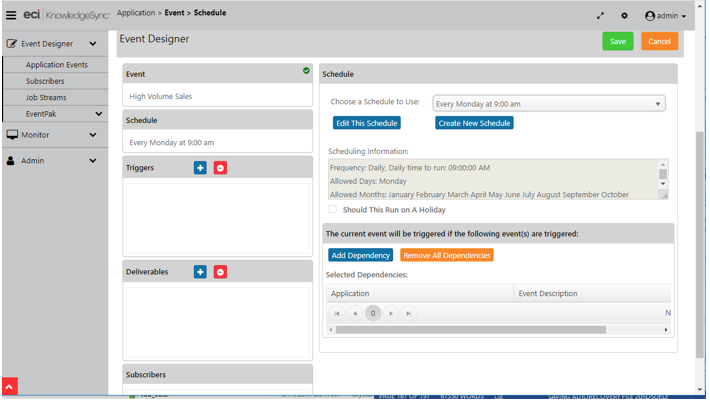710x400 pixels.
Task: Open settings via the gear icon
Action: pyautogui.click(x=624, y=16)
